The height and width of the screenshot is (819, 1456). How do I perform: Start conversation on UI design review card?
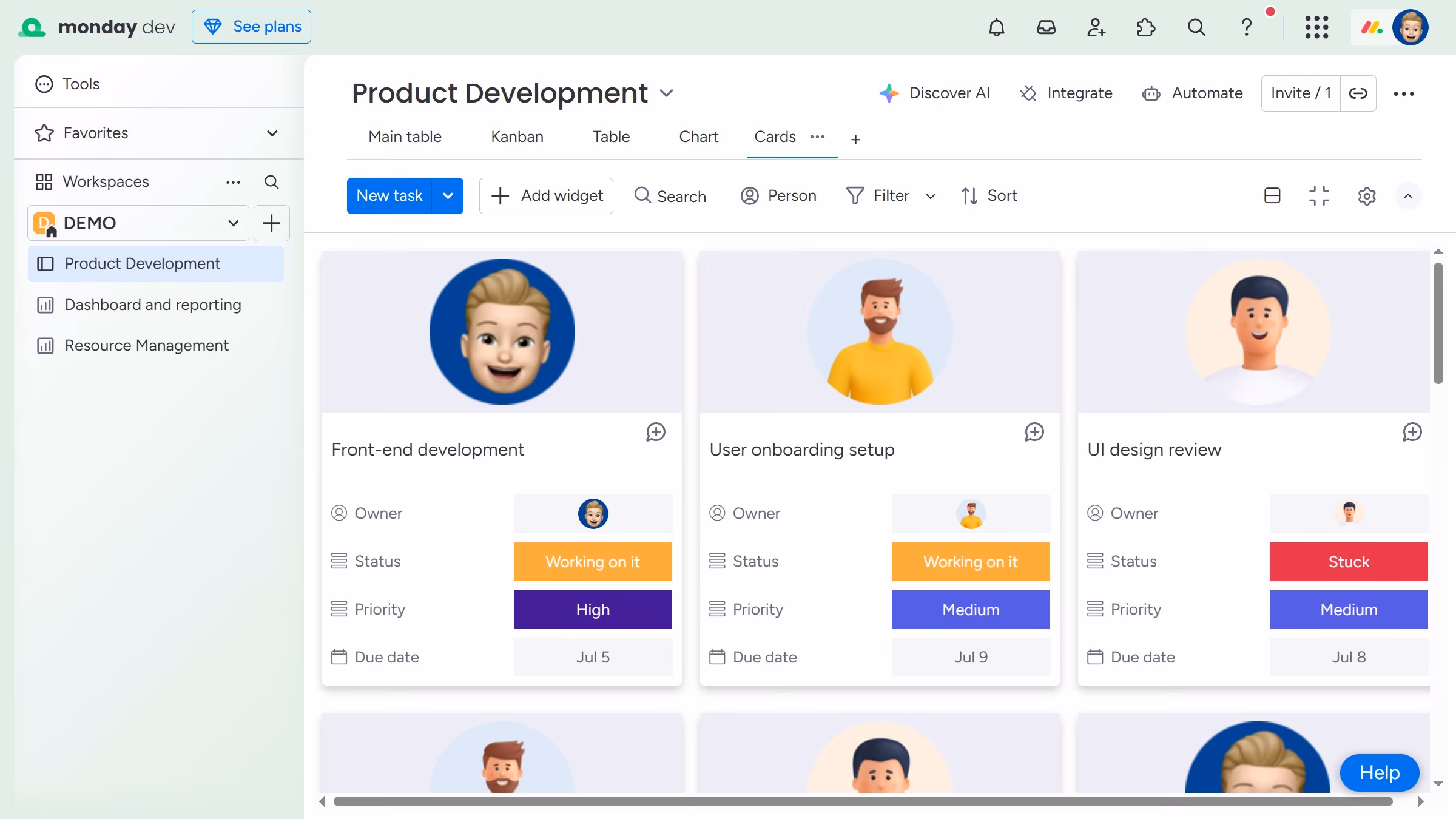tap(1412, 432)
